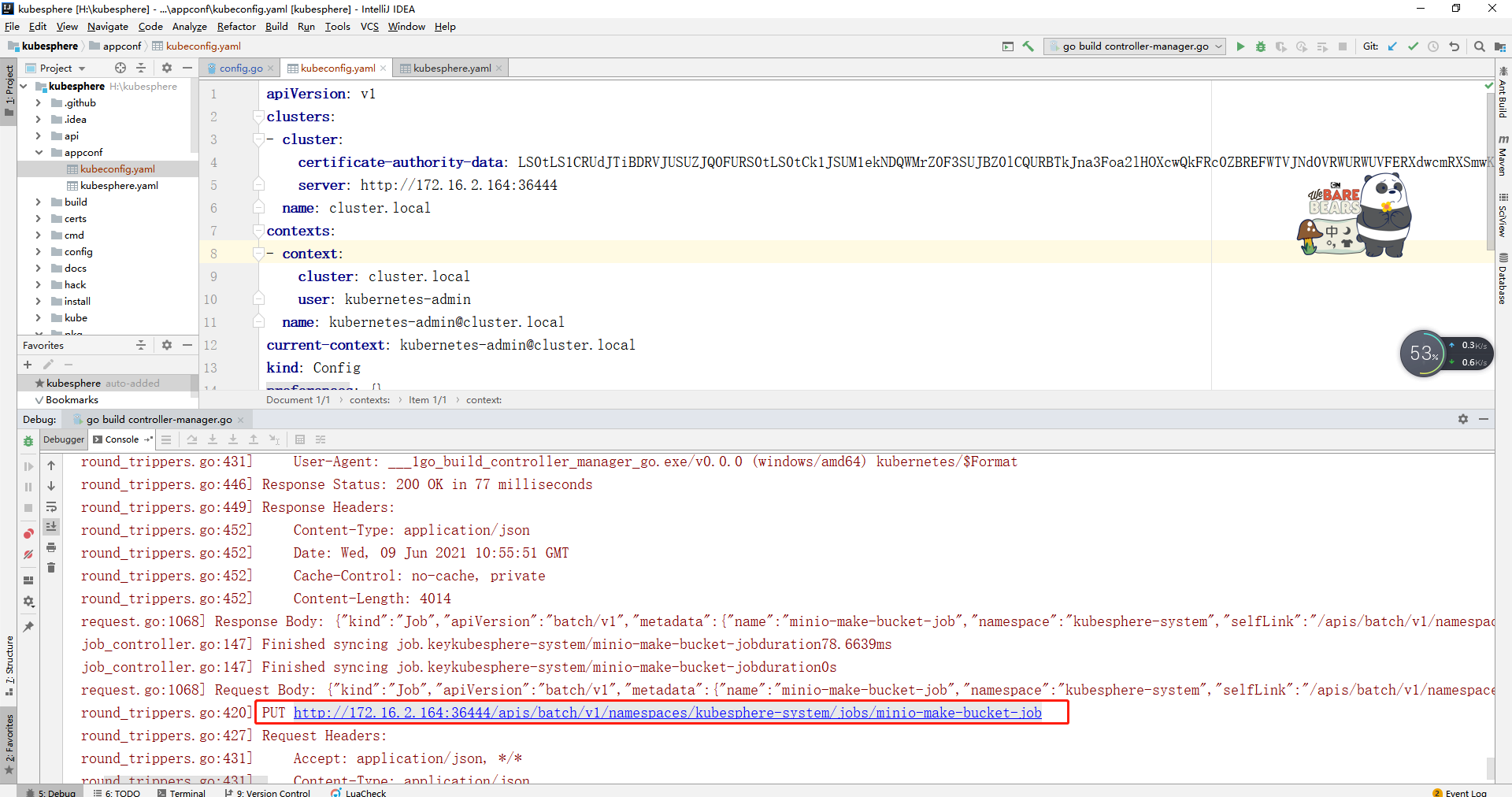The image size is (1512, 797).
Task: Update project from Git with blue arrow
Action: (x=1392, y=46)
